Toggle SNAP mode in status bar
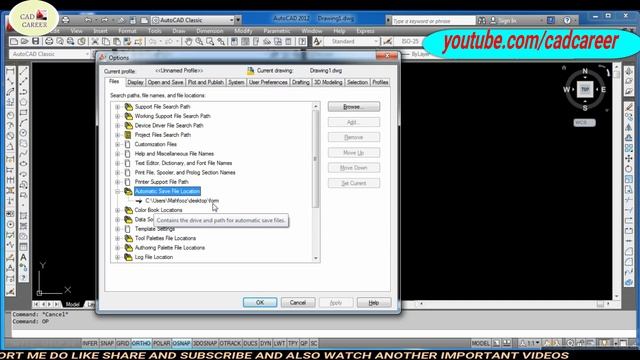Screen dimensions: 640x360 107,343
